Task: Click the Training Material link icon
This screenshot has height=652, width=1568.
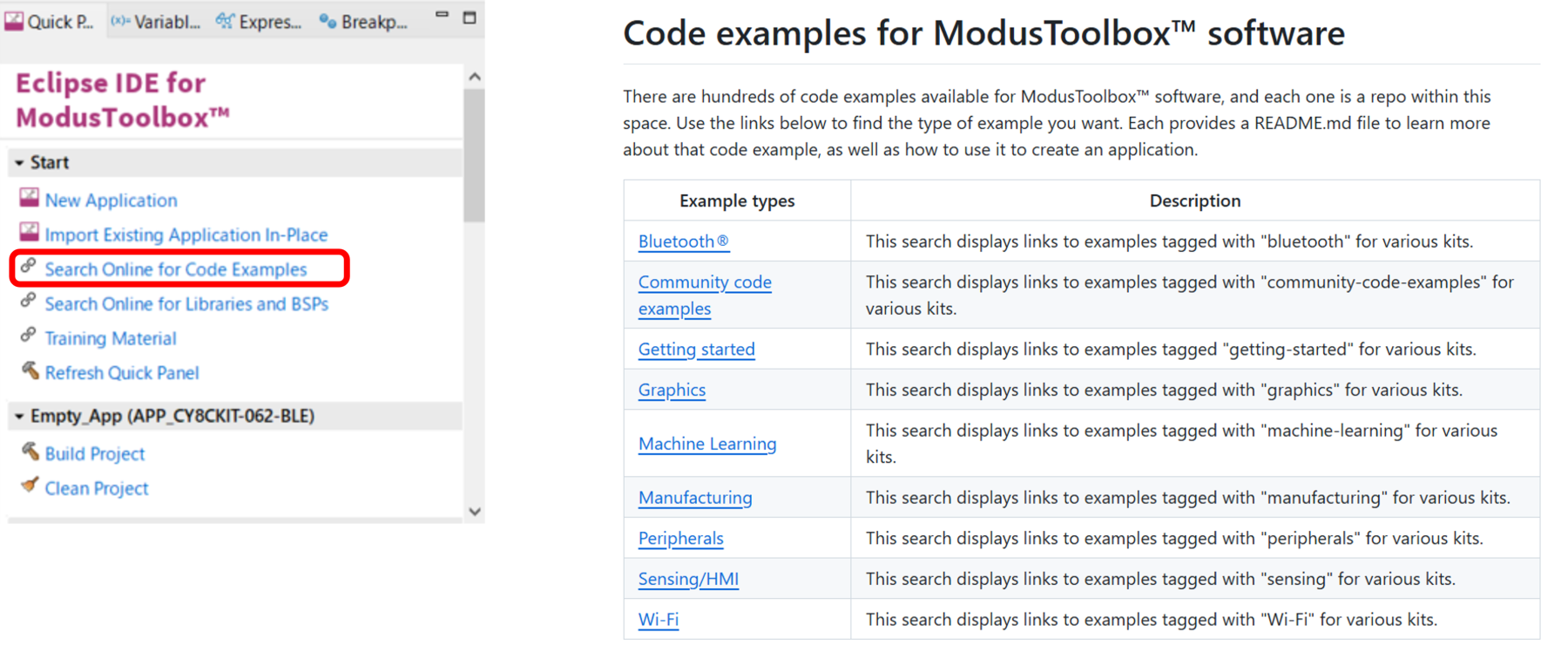Action: coord(29,335)
